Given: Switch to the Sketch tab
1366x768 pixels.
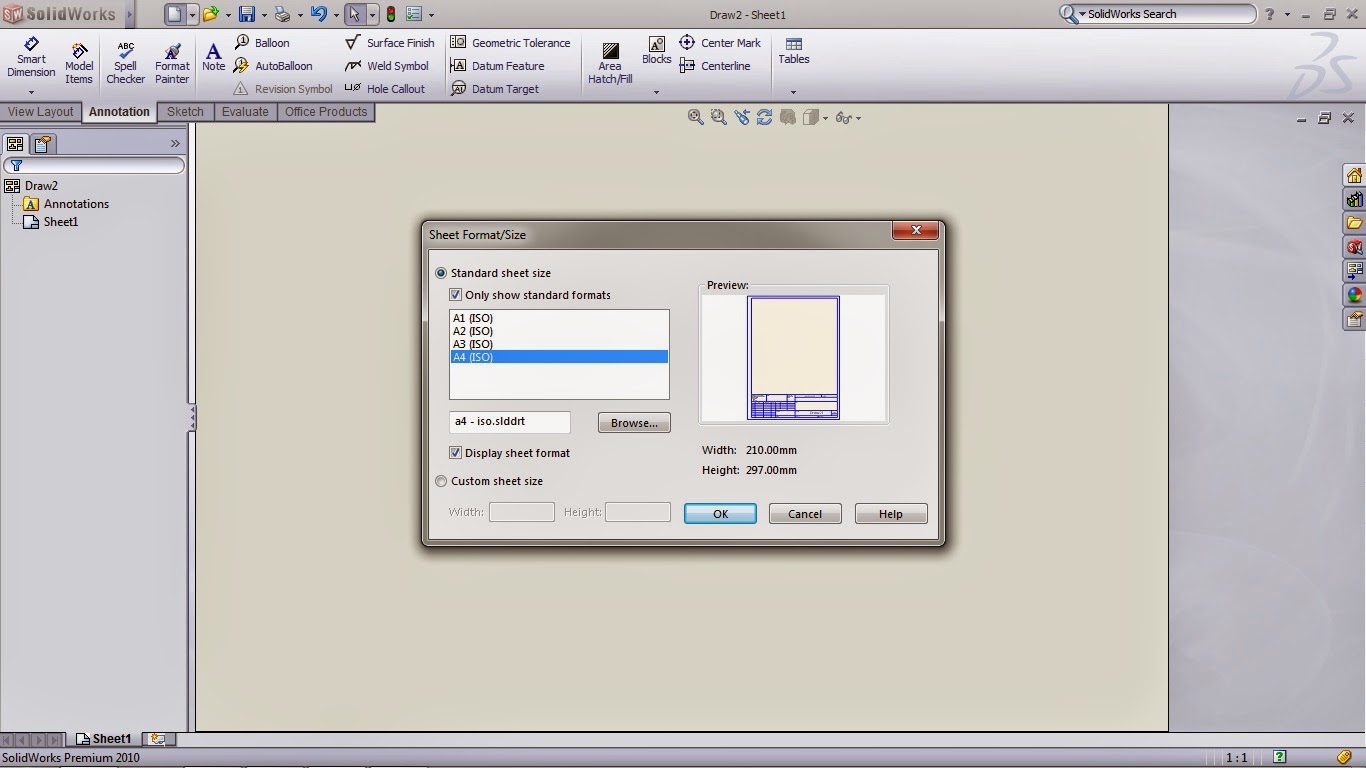Looking at the screenshot, I should pyautogui.click(x=185, y=112).
